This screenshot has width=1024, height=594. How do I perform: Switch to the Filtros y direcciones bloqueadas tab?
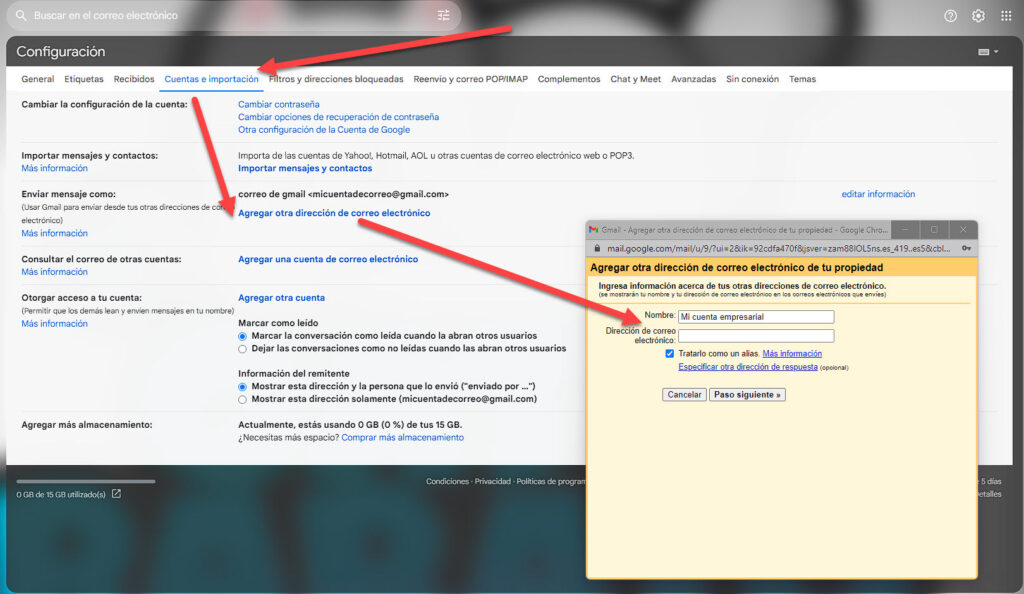tap(336, 79)
